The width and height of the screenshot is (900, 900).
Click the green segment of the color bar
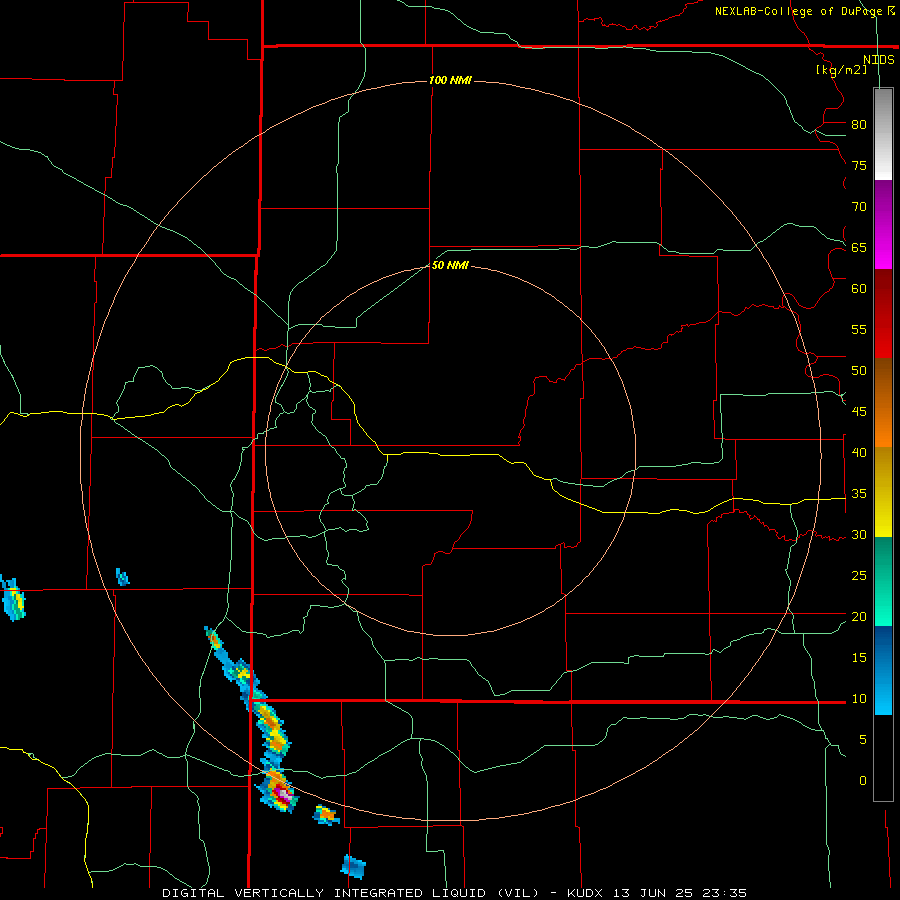883,581
